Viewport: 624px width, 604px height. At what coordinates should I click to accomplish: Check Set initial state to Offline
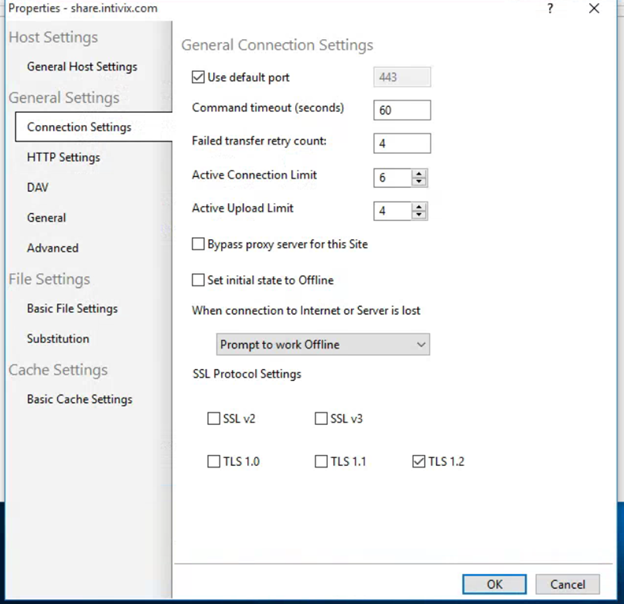coord(198,280)
